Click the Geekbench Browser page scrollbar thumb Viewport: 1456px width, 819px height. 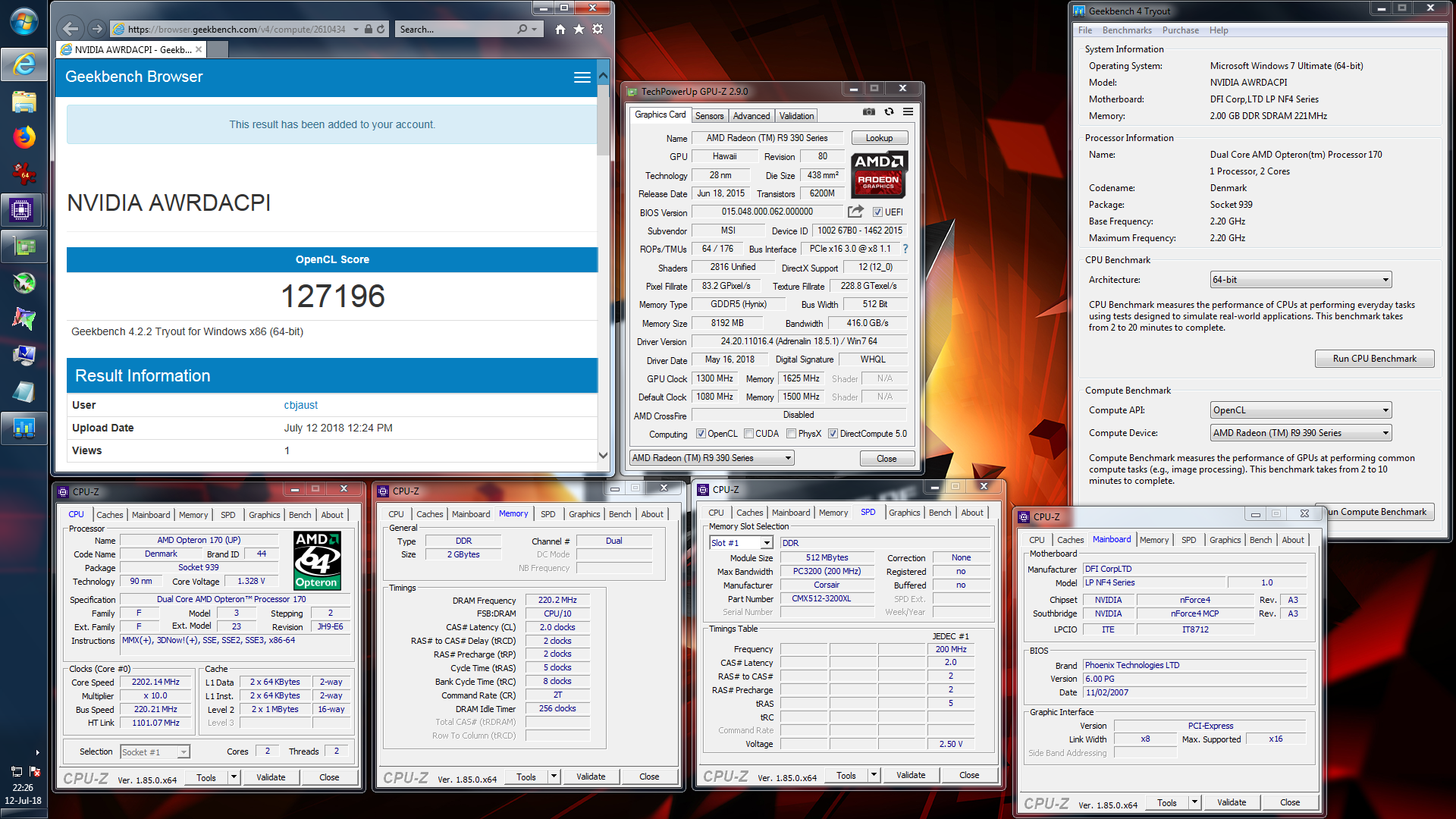click(x=603, y=120)
